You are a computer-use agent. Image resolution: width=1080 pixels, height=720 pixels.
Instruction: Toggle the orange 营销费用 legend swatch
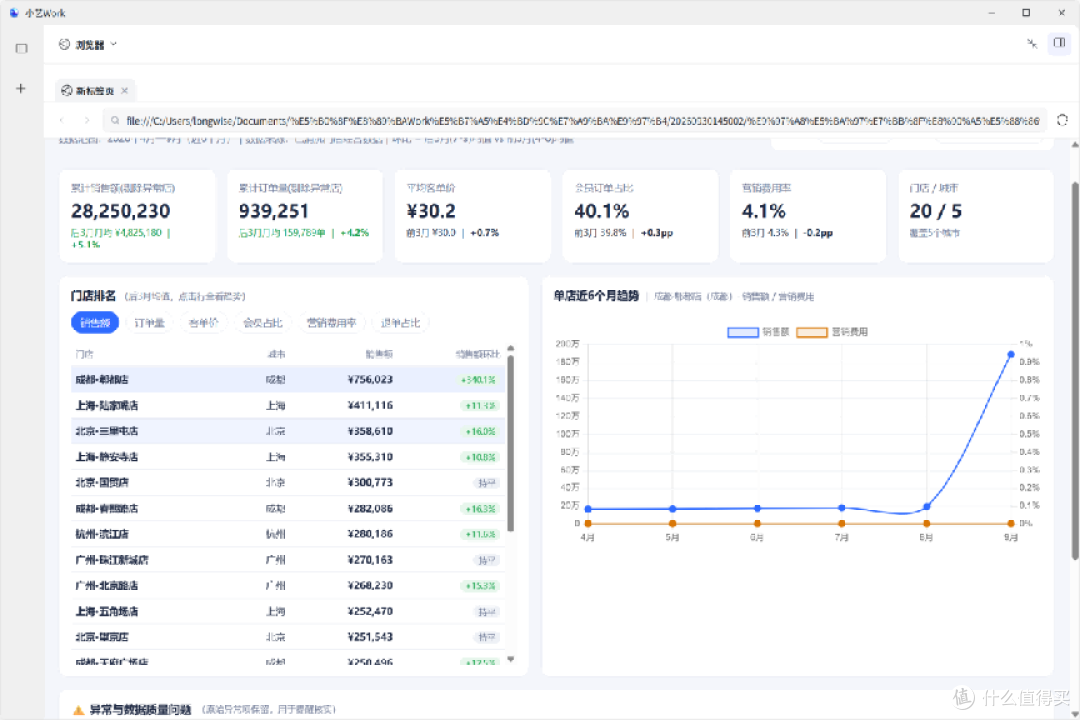coord(811,332)
